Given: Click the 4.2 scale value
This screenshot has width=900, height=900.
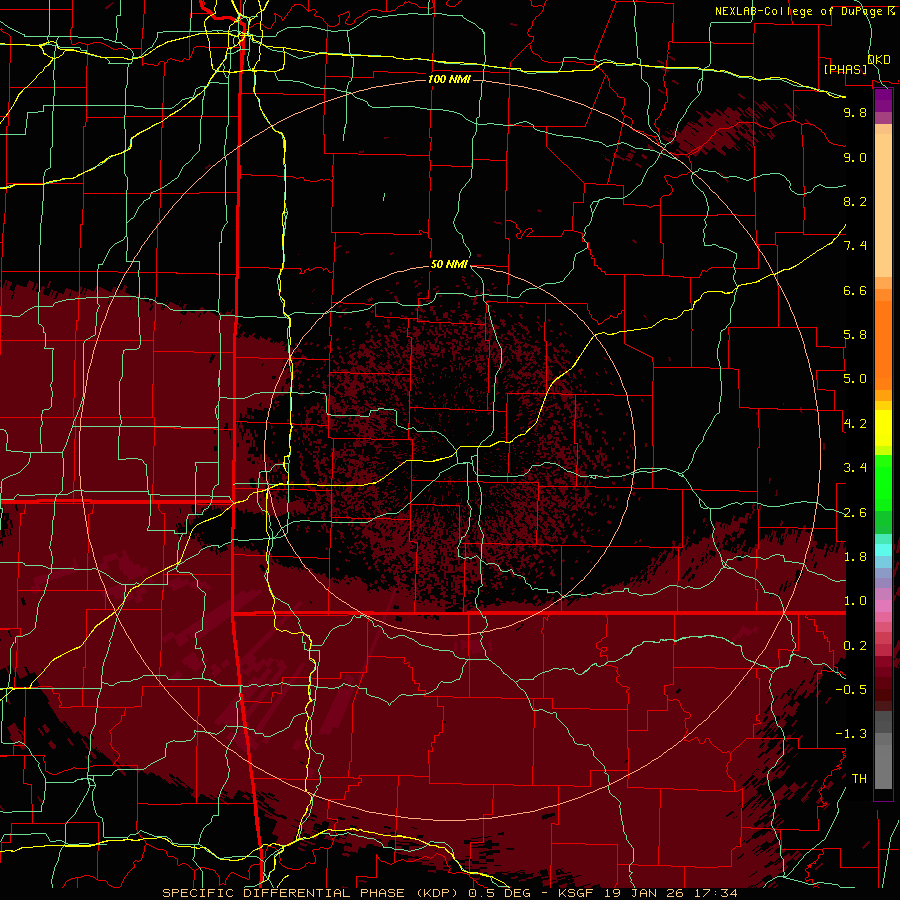Looking at the screenshot, I should point(855,424).
